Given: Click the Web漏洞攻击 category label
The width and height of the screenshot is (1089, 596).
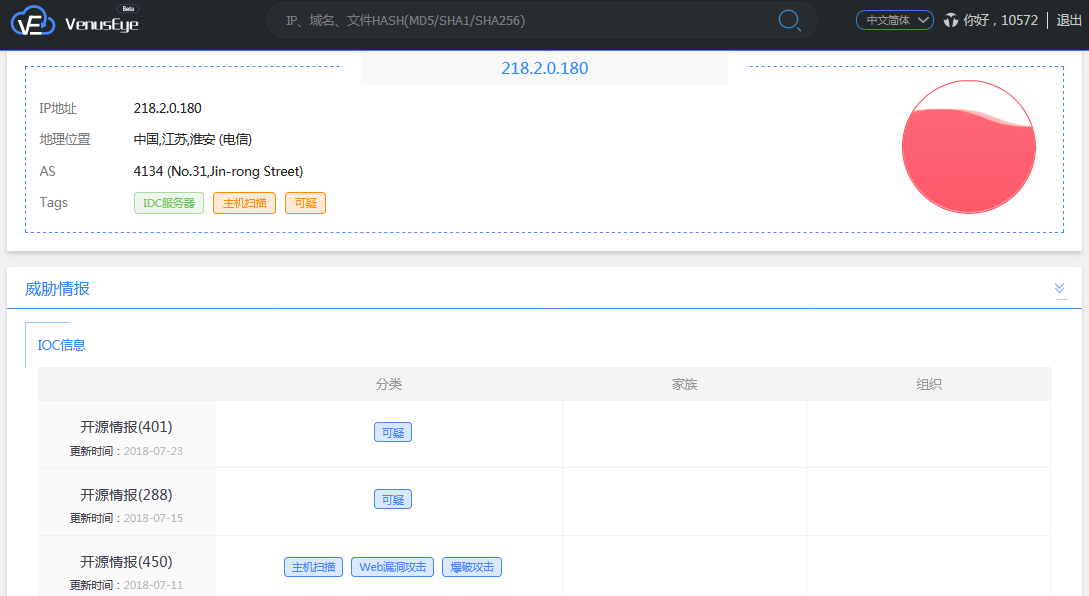Looking at the screenshot, I should (393, 567).
